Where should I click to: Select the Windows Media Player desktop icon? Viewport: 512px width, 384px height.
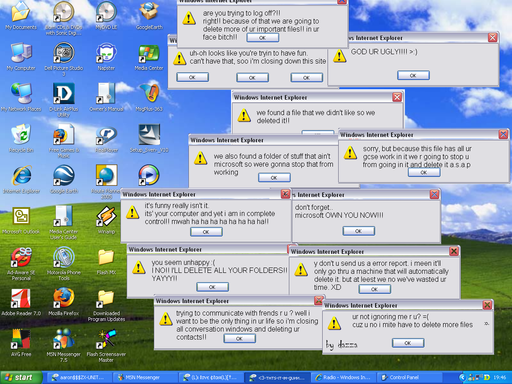[x=149, y=175]
